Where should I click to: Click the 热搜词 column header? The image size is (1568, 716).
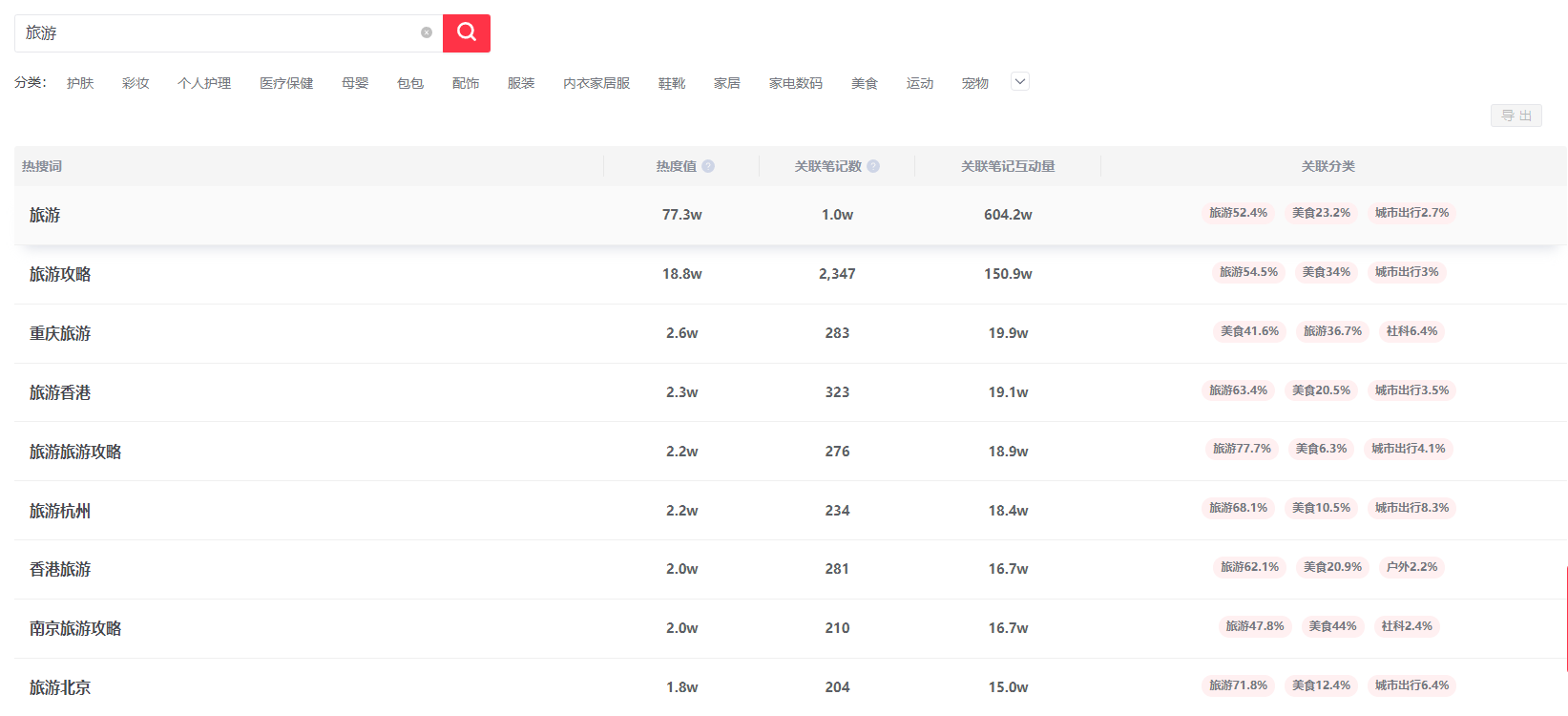pyautogui.click(x=42, y=166)
